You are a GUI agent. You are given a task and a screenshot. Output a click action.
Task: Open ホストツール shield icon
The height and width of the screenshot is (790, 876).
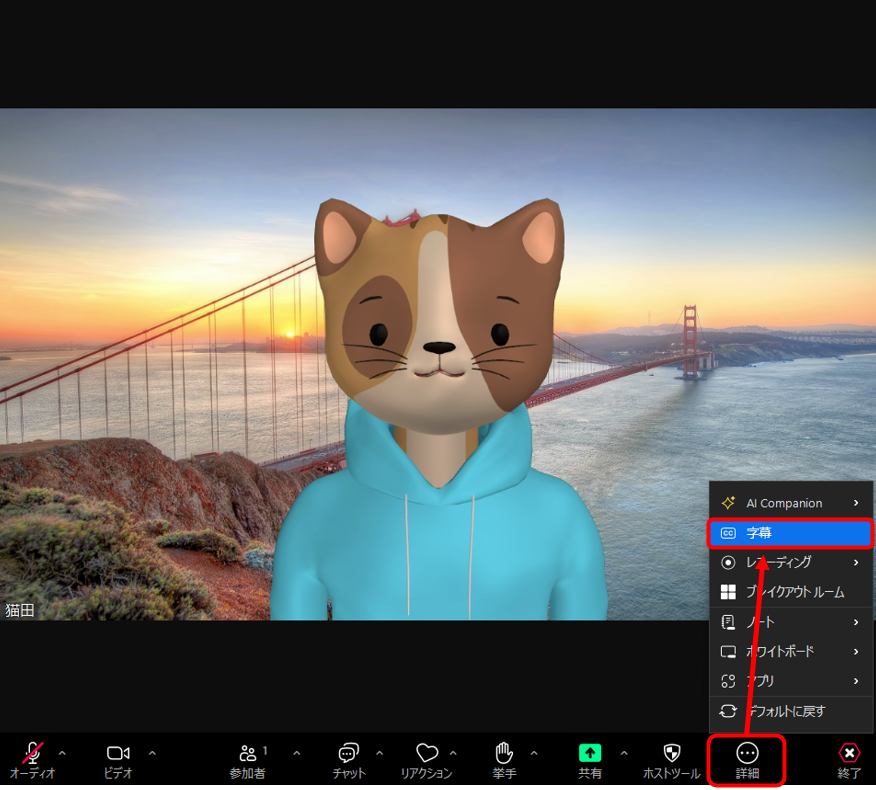click(672, 753)
